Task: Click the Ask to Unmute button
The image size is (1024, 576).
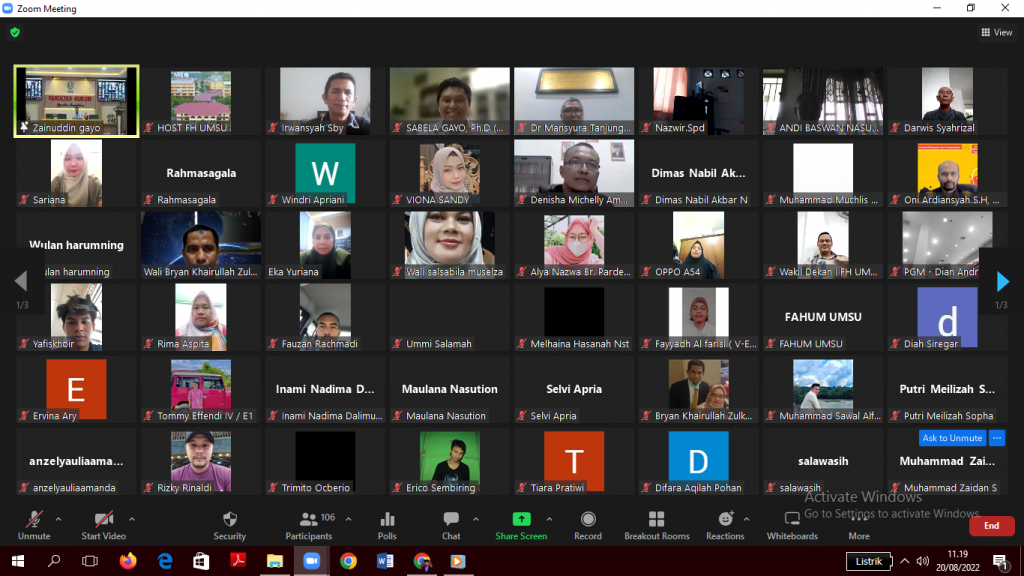Action: click(x=952, y=438)
